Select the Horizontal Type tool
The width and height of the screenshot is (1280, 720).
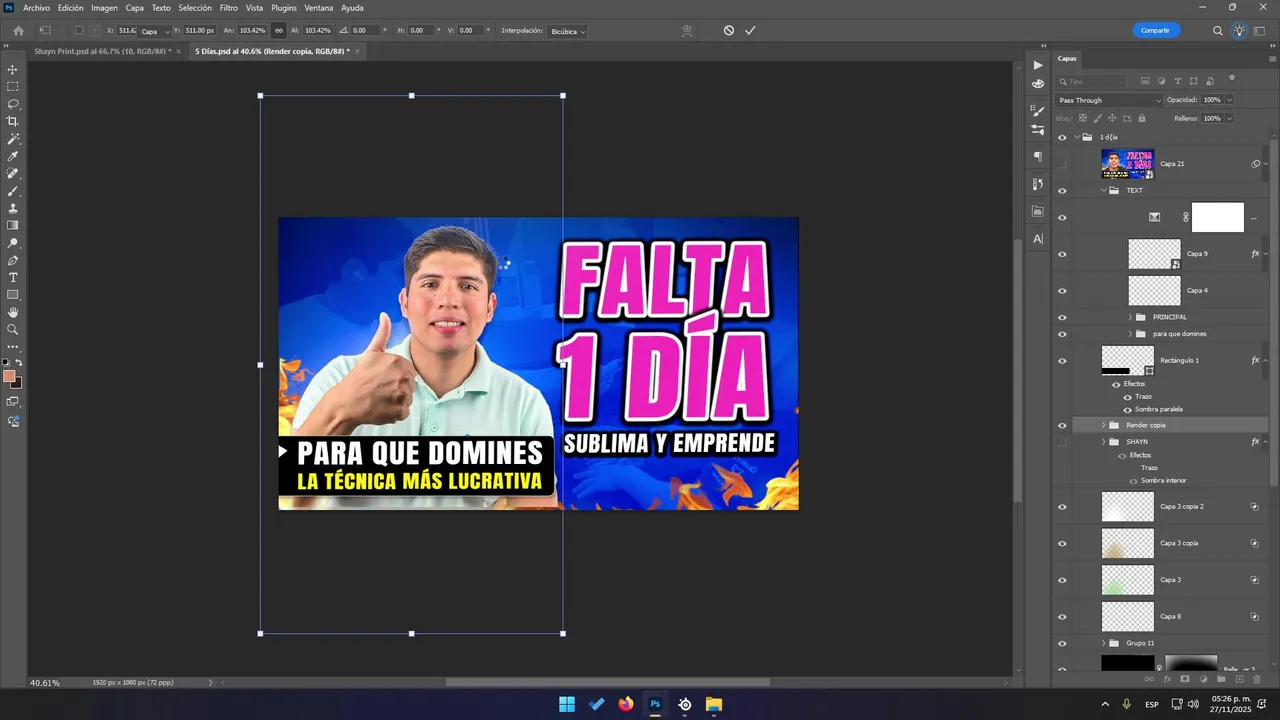[x=13, y=277]
